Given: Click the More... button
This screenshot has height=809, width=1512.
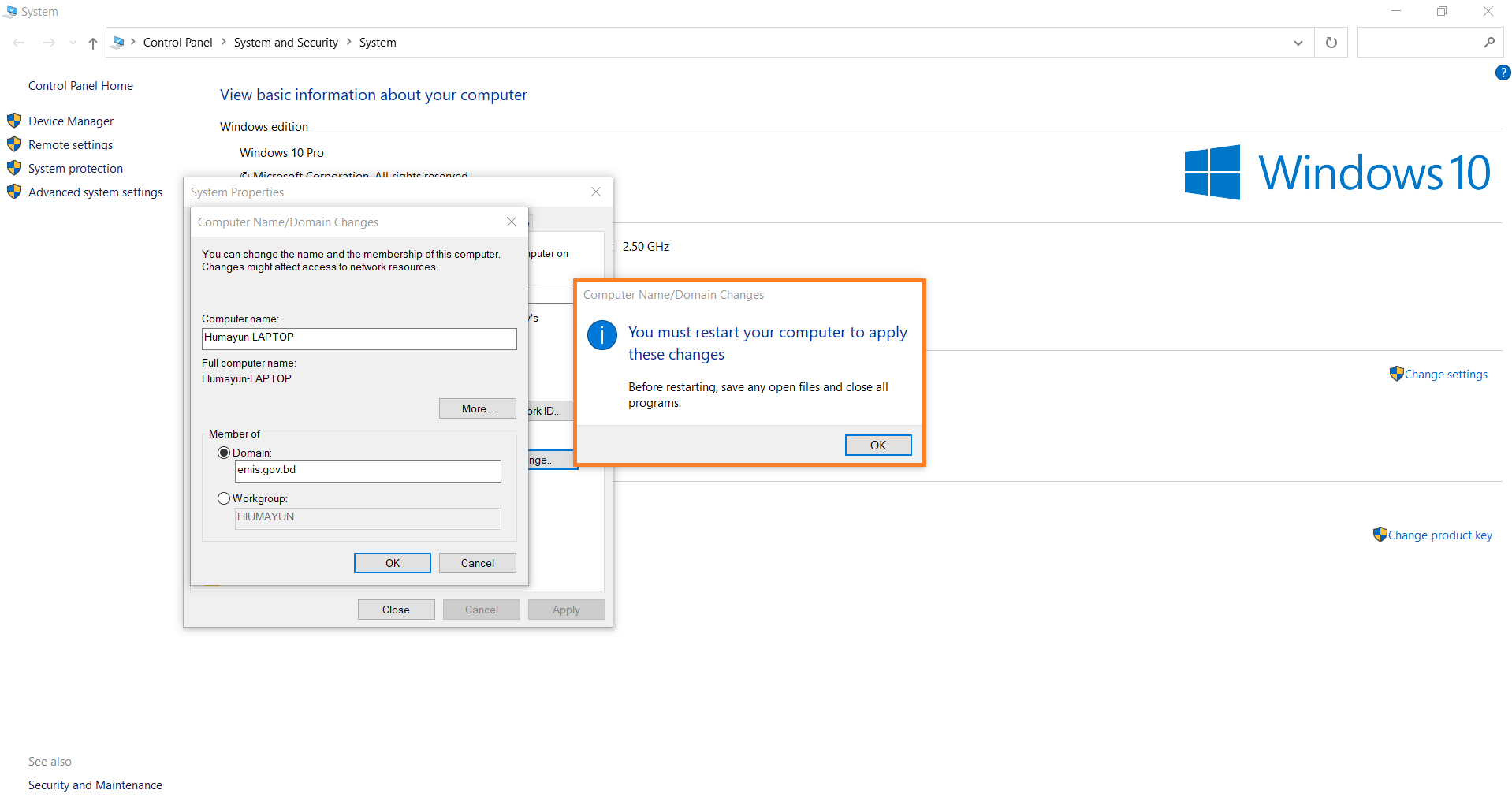Looking at the screenshot, I should tap(478, 408).
